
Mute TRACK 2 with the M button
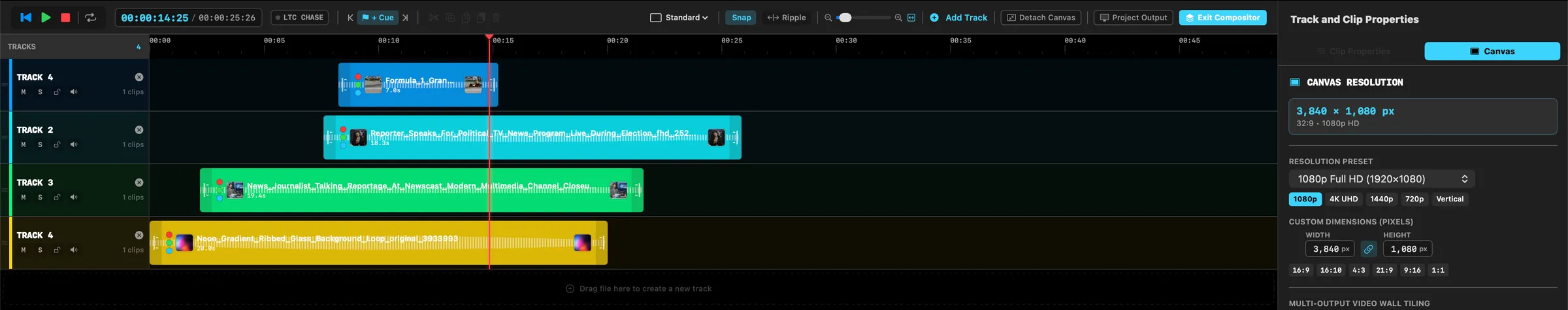[24, 145]
